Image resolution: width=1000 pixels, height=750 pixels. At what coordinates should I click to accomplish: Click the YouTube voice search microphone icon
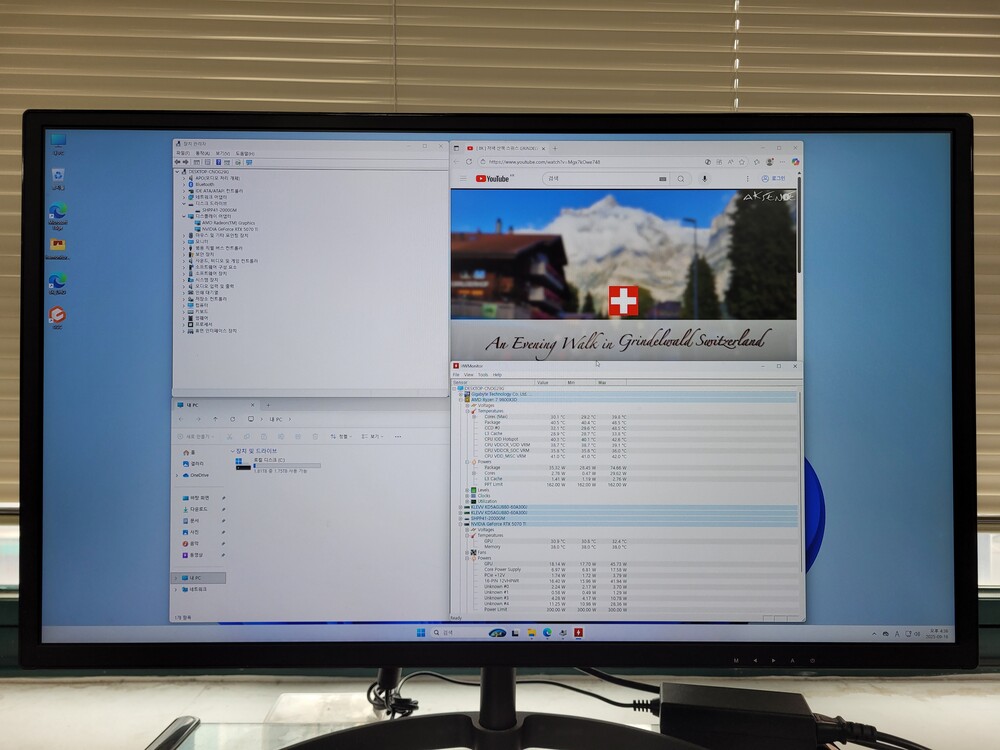click(704, 179)
